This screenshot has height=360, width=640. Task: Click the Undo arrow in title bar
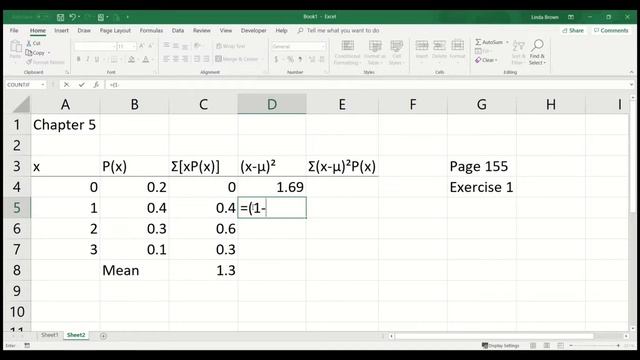point(73,17)
